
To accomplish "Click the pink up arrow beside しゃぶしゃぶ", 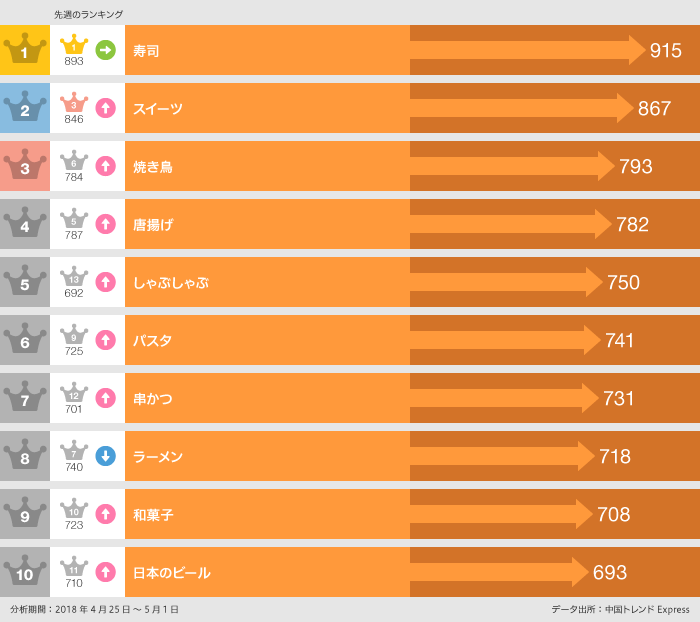I will point(105,282).
